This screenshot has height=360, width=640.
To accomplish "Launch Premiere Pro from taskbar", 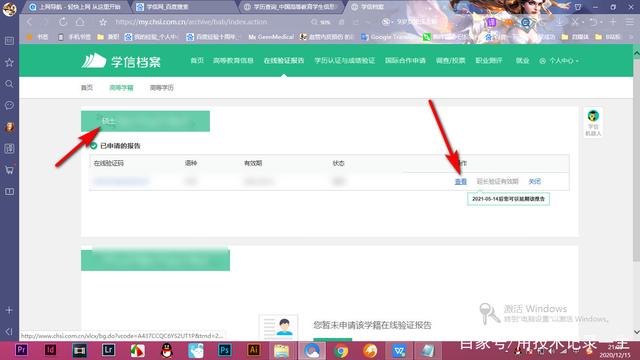I will (x=21, y=350).
